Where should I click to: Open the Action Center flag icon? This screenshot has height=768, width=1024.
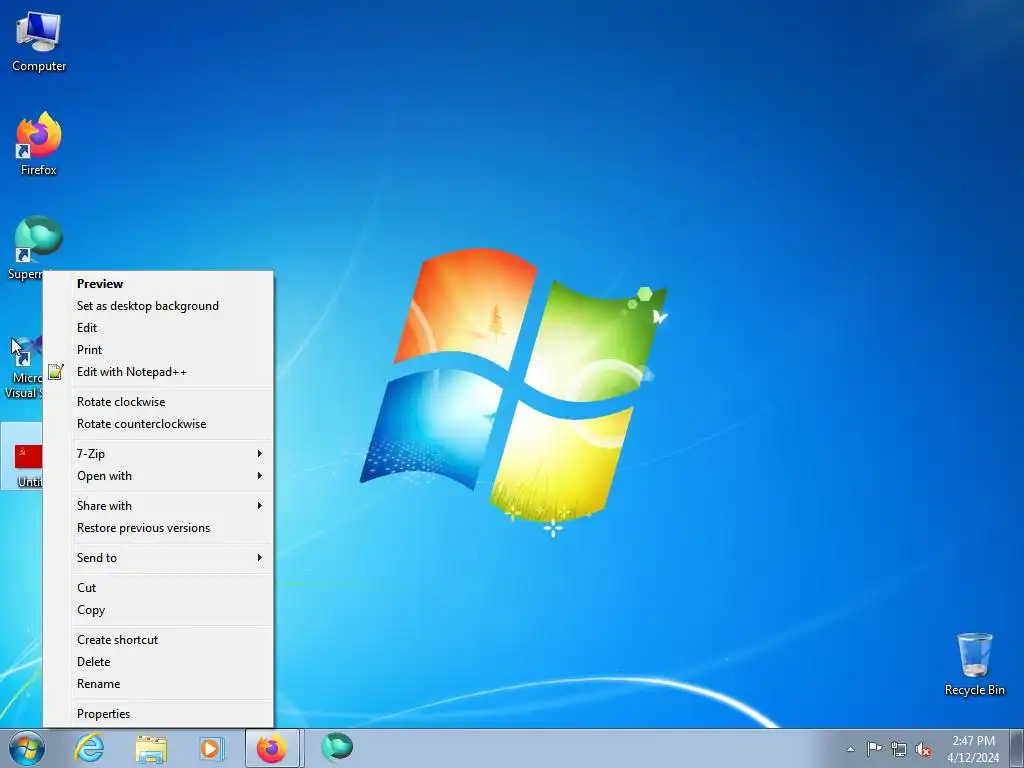[874, 748]
